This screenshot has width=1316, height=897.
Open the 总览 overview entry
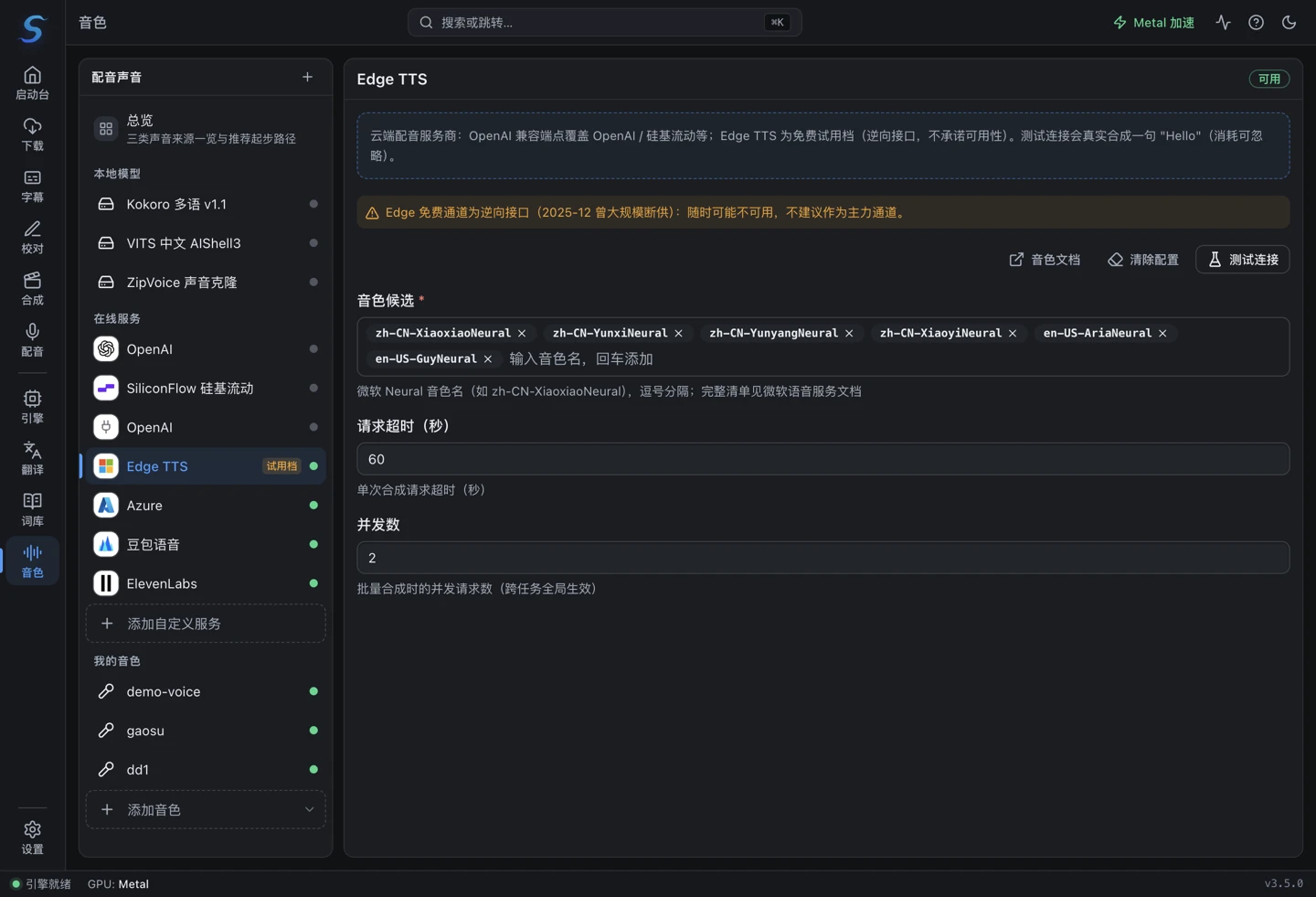point(206,129)
